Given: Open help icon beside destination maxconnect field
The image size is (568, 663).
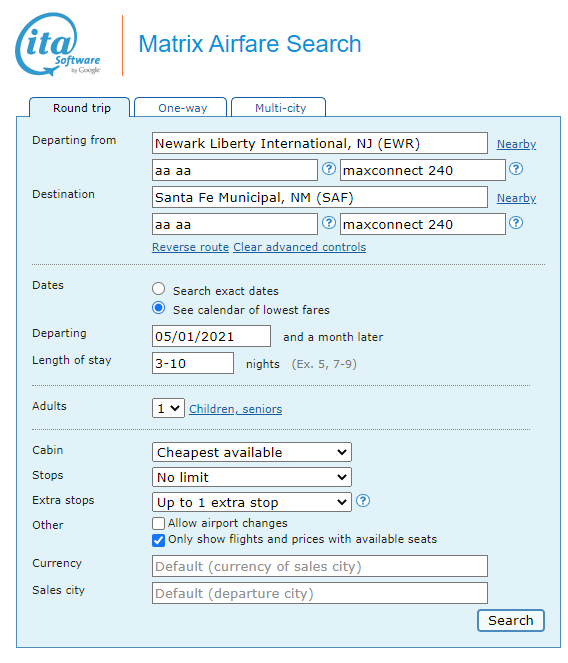Looking at the screenshot, I should click(x=516, y=223).
